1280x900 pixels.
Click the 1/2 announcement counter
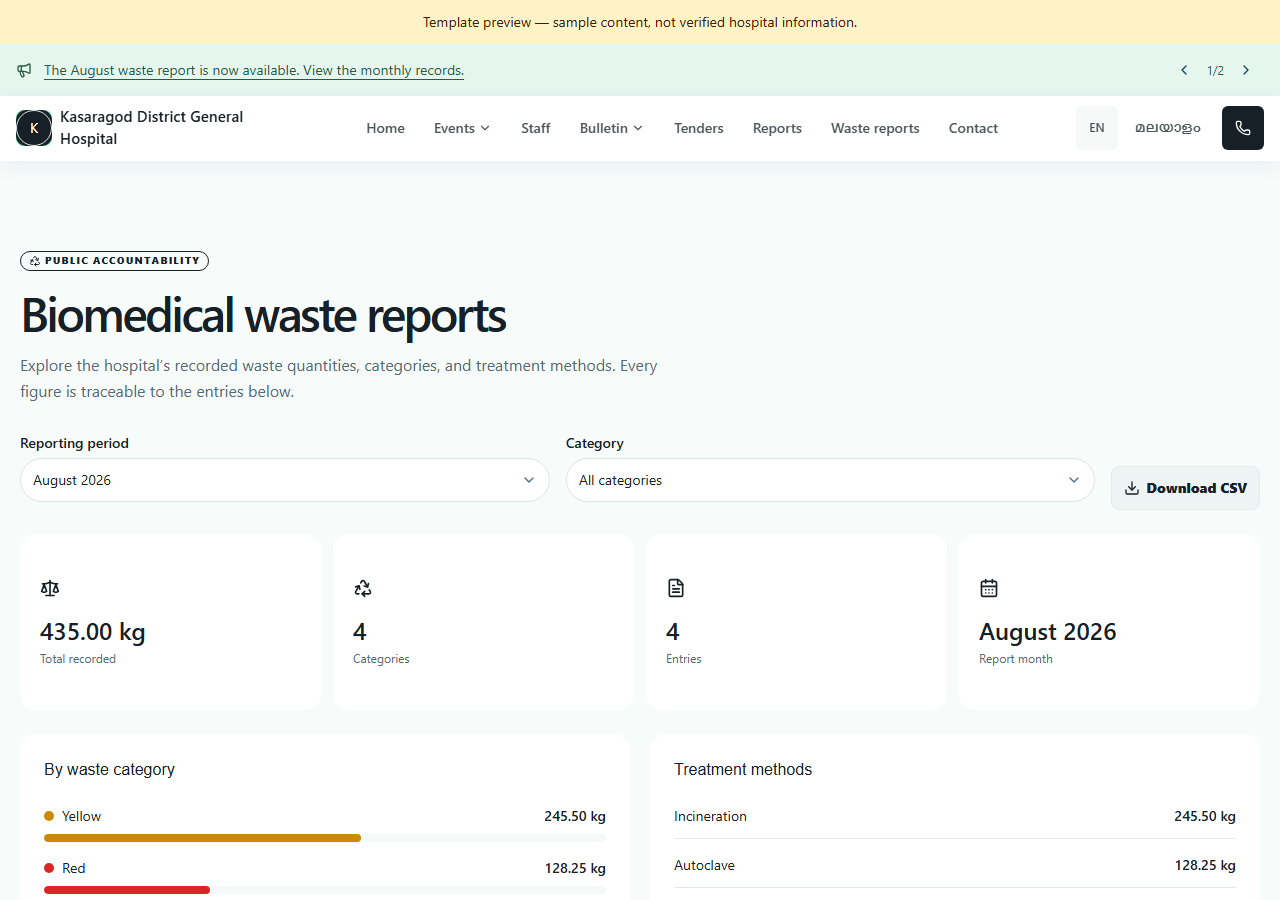point(1215,70)
